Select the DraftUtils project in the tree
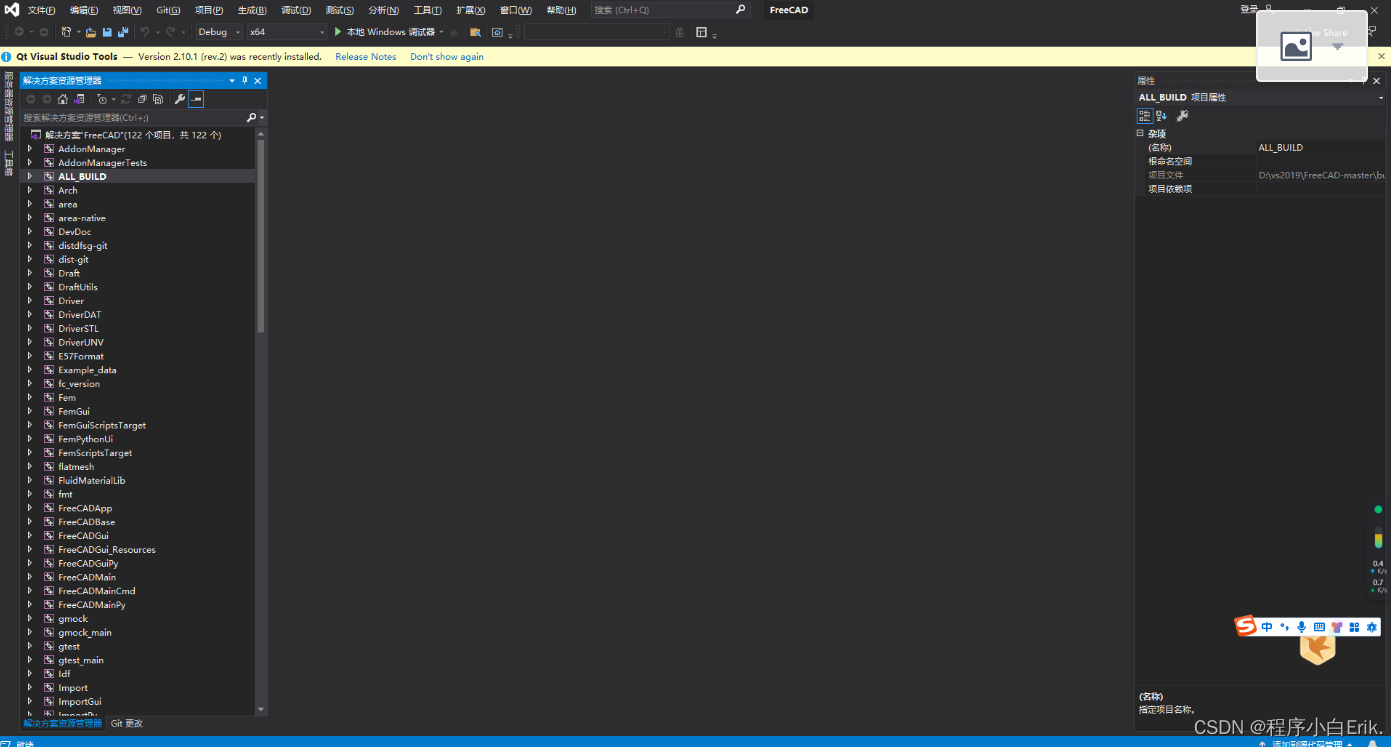Viewport: 1399px width, 747px height. point(78,287)
